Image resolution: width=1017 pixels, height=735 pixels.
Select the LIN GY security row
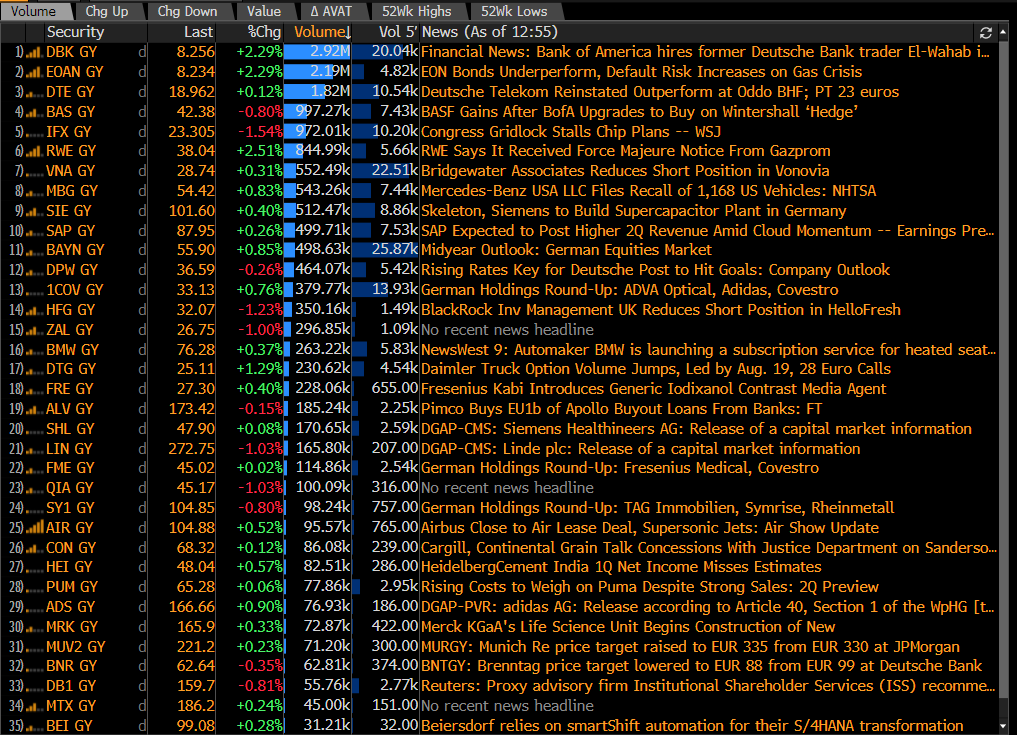pyautogui.click(x=499, y=449)
